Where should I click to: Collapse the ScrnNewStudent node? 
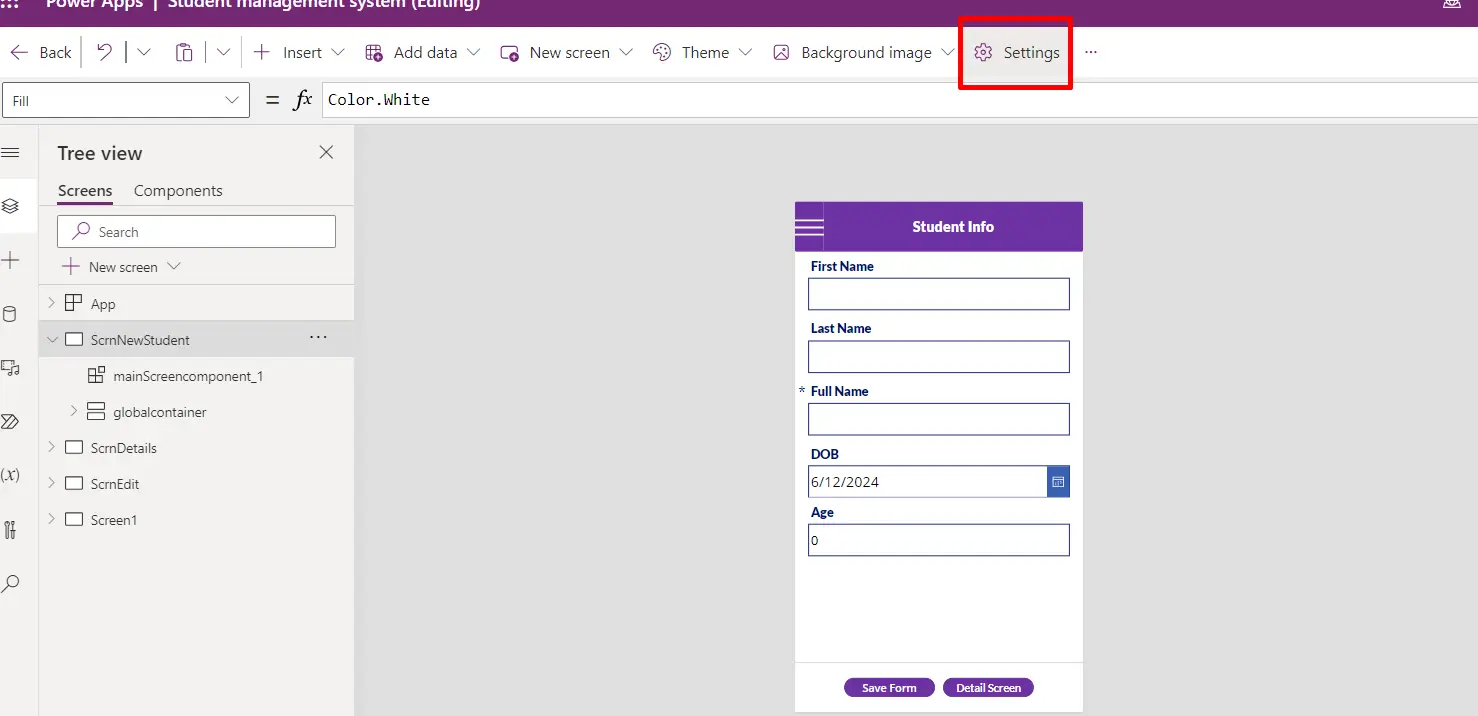[x=52, y=340]
